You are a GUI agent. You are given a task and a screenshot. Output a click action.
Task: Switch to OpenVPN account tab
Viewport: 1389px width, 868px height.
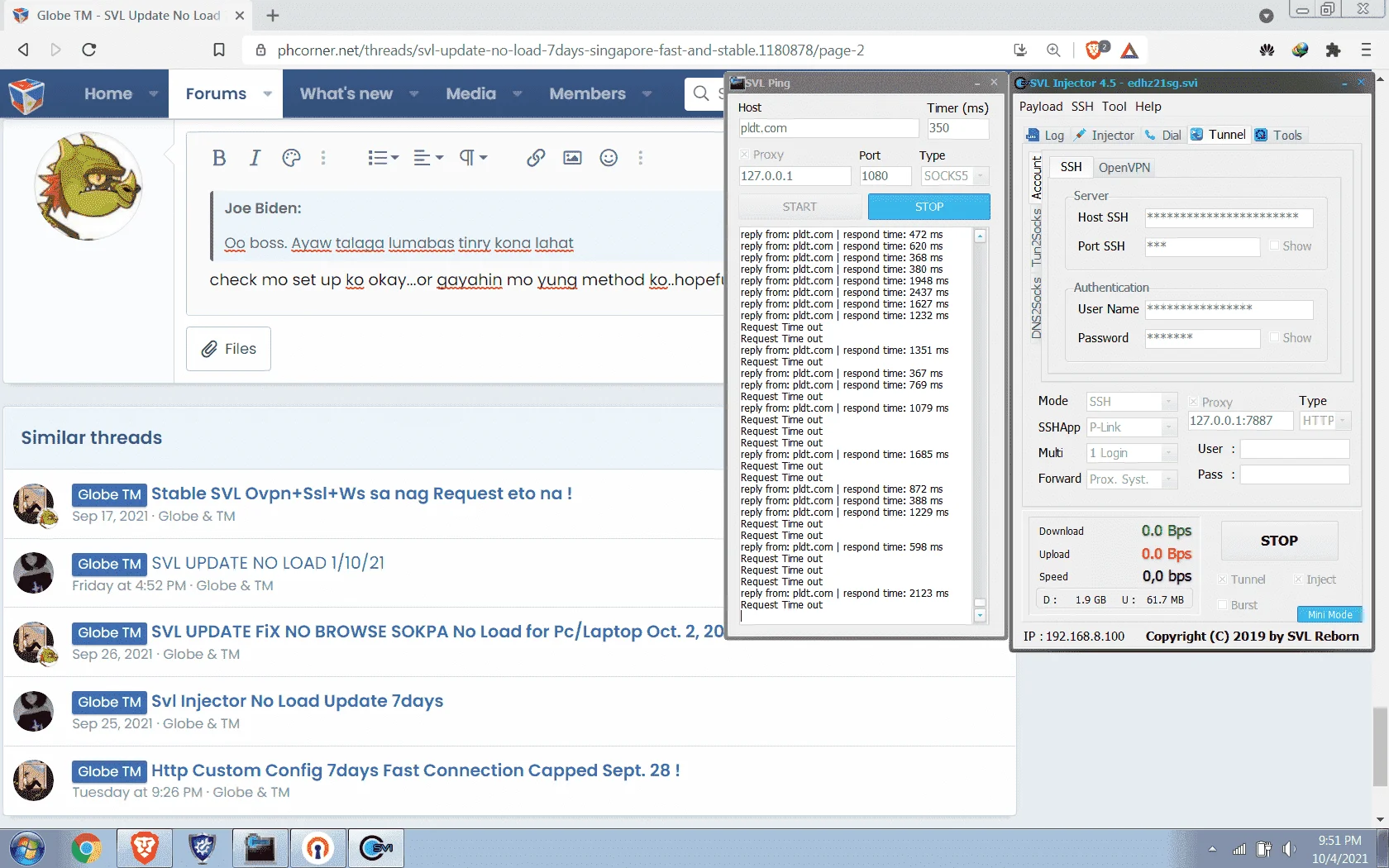pos(1124,168)
